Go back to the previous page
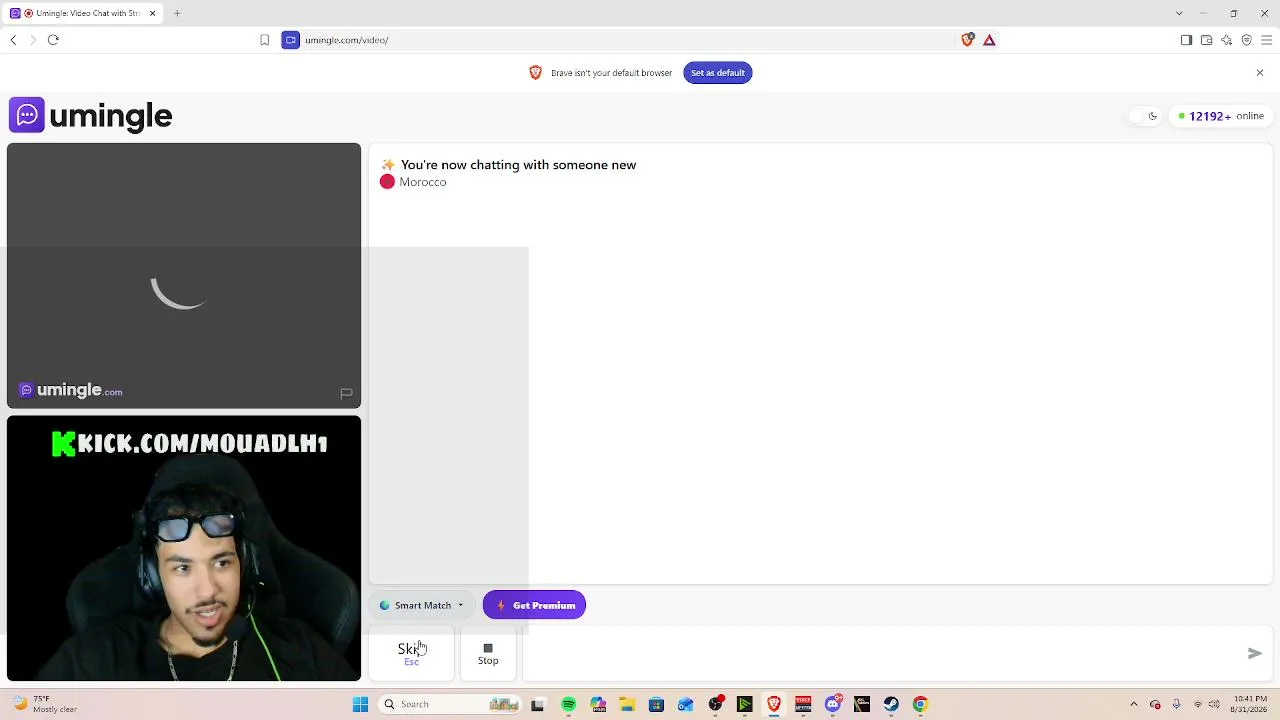This screenshot has height=720, width=1280. pos(13,40)
